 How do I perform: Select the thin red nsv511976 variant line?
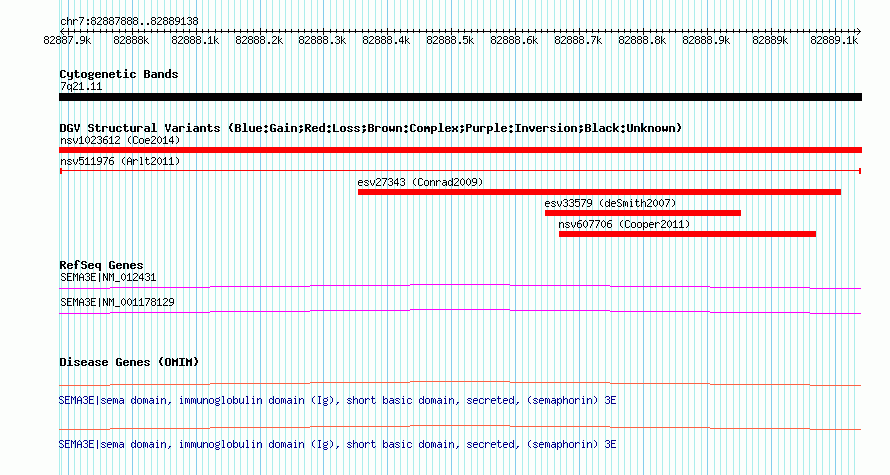click(460, 171)
